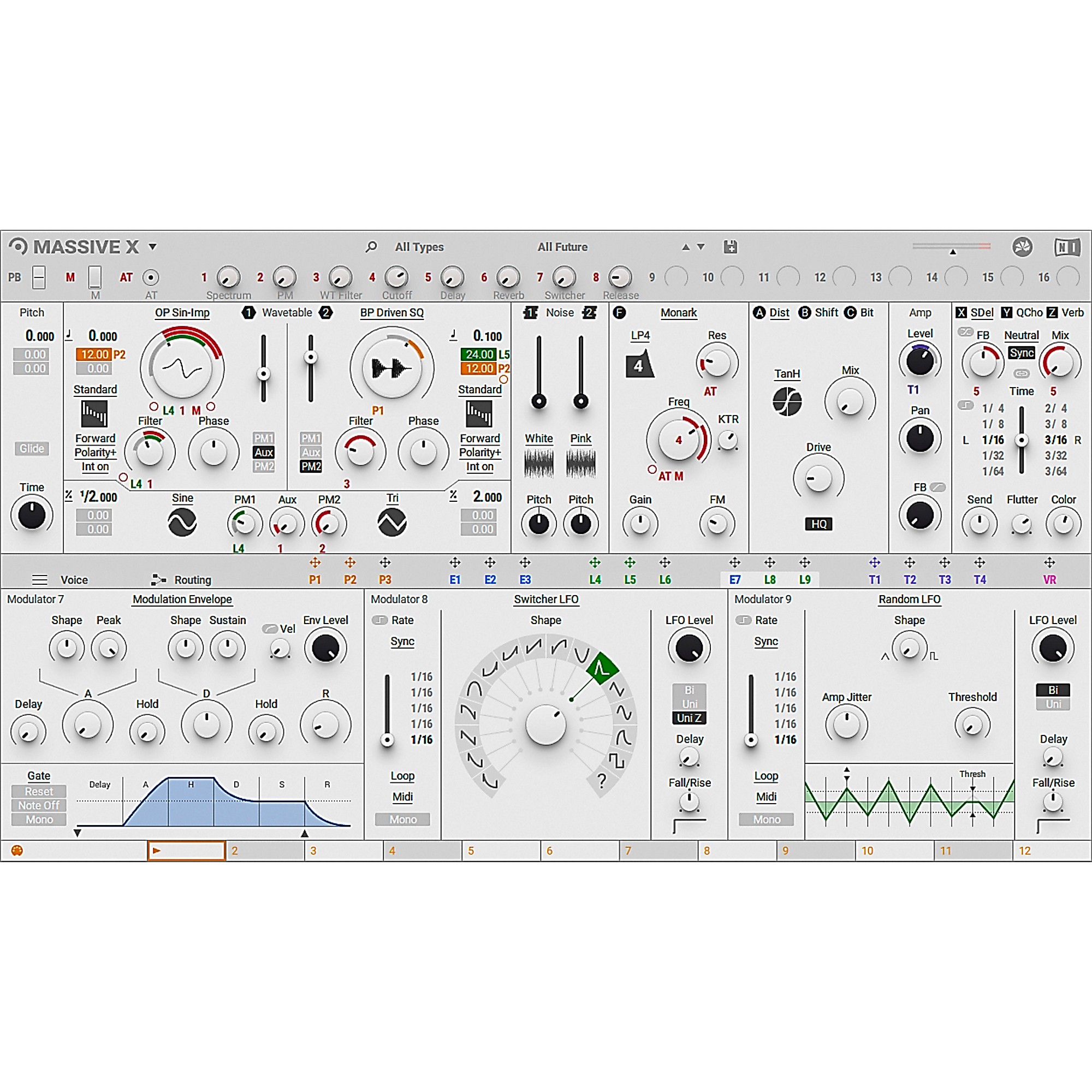Click the White noise waveform icon
Image resolution: width=1092 pixels, height=1092 pixels.
[538, 462]
